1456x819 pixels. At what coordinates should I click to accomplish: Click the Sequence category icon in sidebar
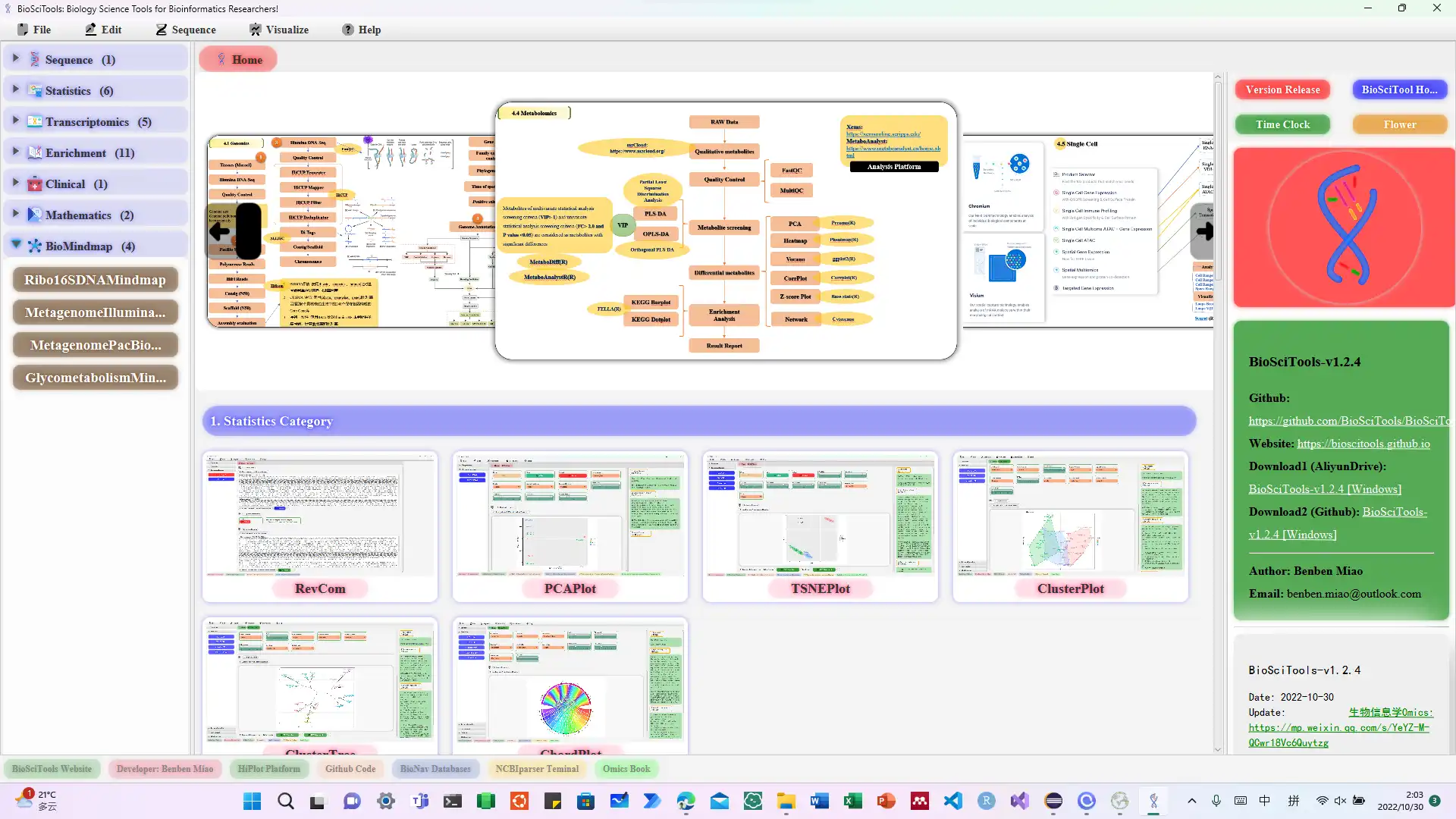click(34, 59)
